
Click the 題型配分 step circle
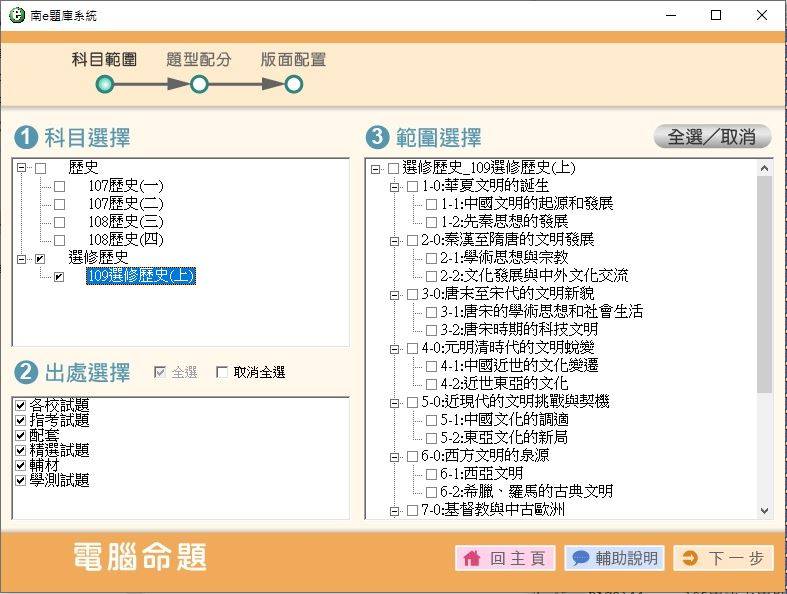point(199,84)
